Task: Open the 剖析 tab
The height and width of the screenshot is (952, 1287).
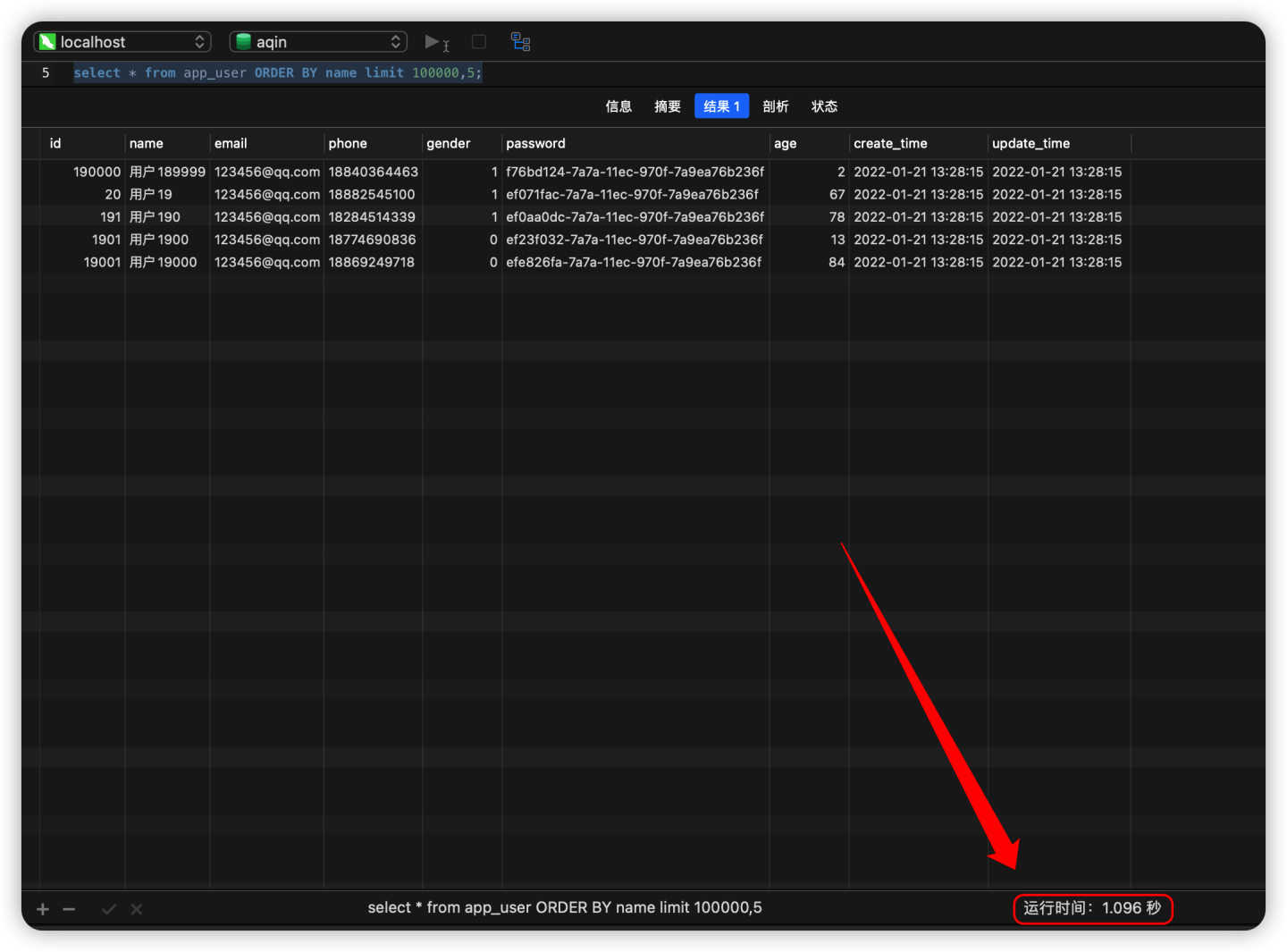Action: 776,106
